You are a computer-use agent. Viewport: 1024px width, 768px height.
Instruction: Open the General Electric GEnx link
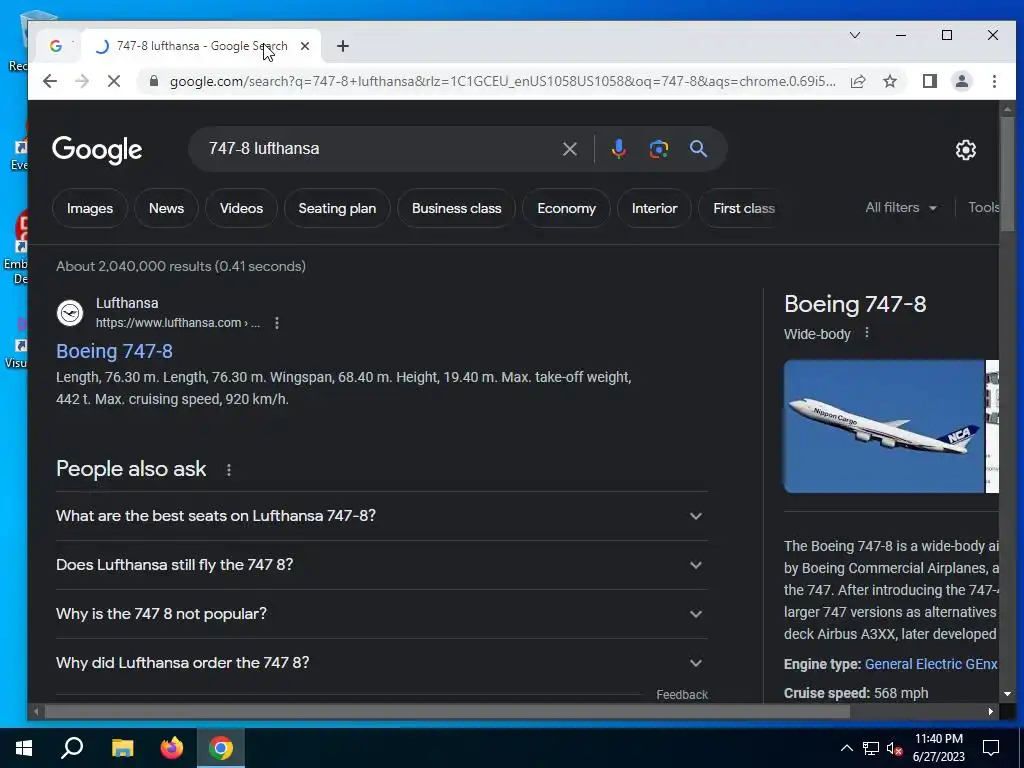tap(931, 664)
